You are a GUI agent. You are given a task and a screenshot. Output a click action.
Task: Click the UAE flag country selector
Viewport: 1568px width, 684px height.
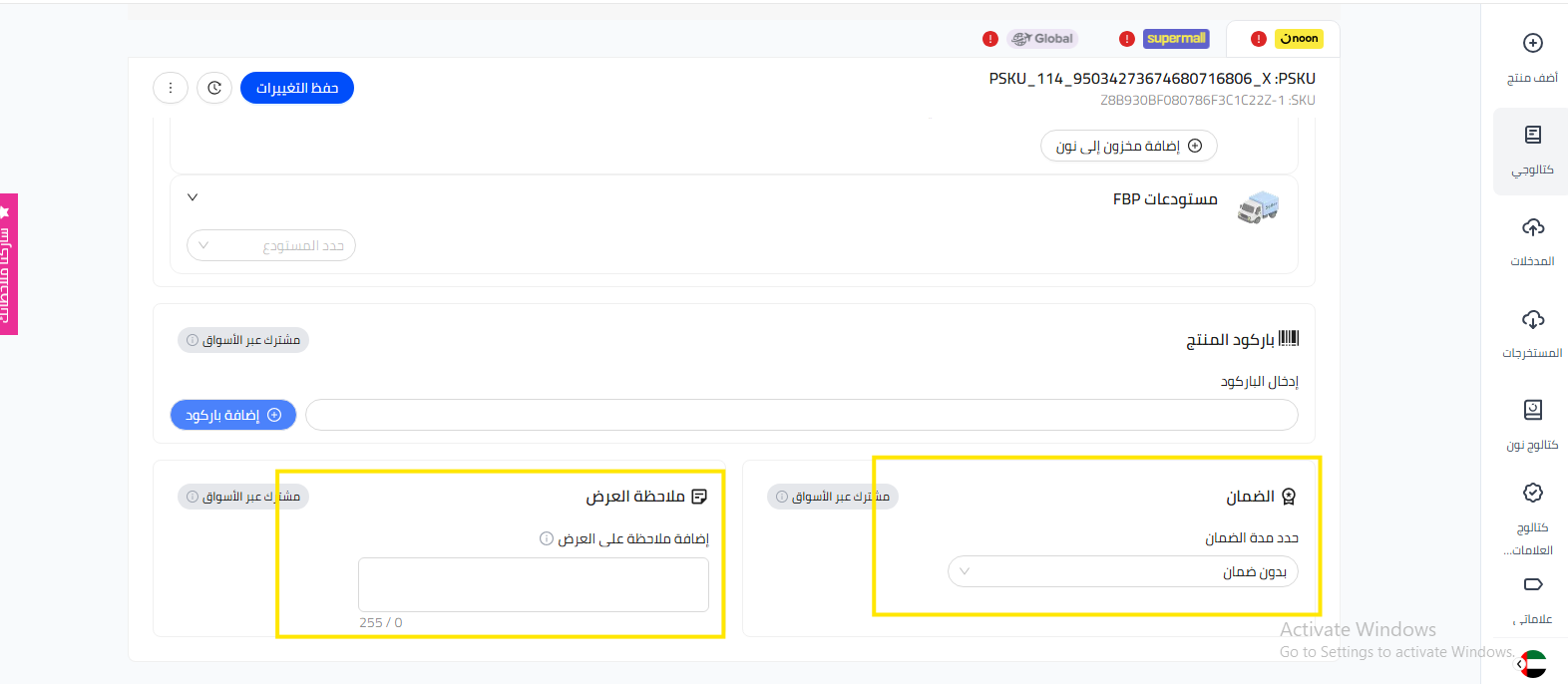click(1533, 664)
